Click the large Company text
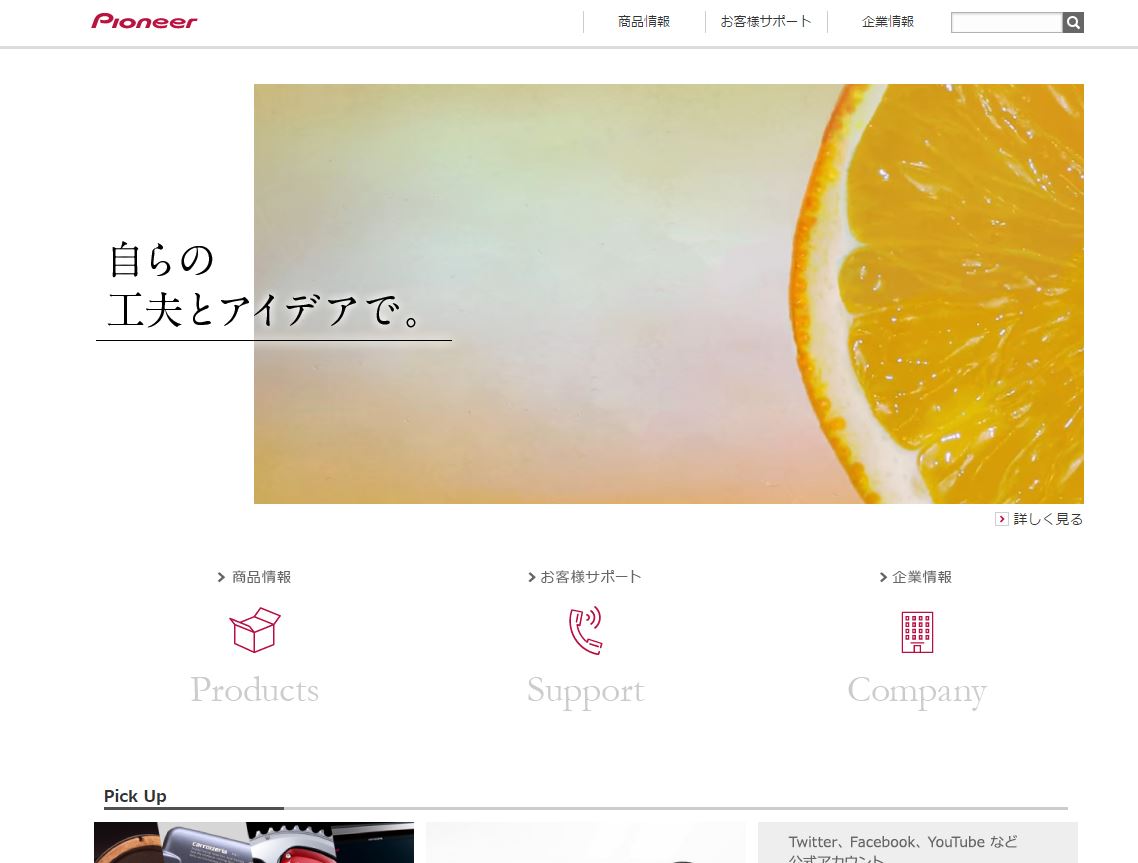Image resolution: width=1138 pixels, height=863 pixels. (x=917, y=691)
